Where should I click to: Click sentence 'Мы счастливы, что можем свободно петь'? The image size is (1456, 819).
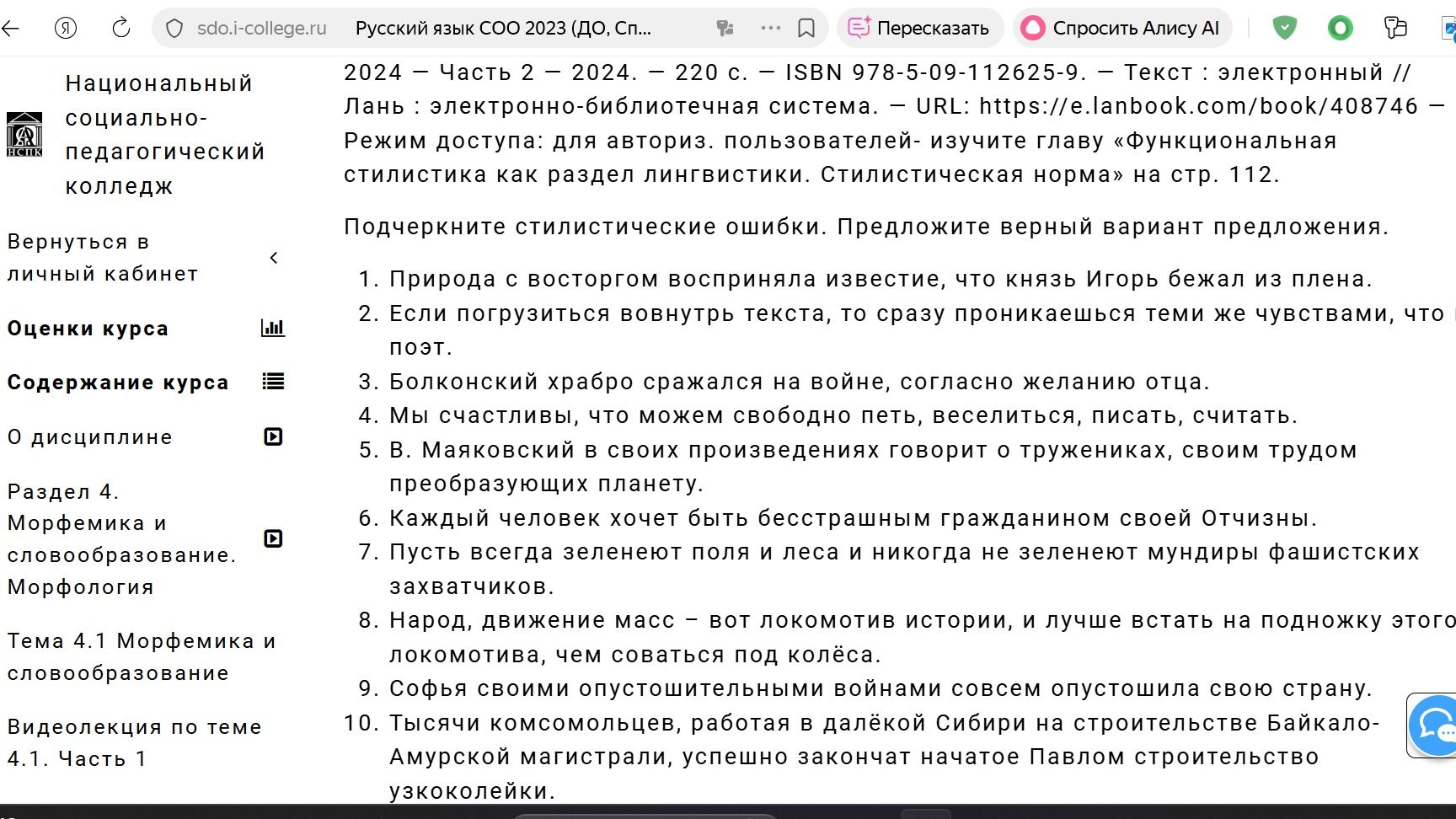(843, 415)
